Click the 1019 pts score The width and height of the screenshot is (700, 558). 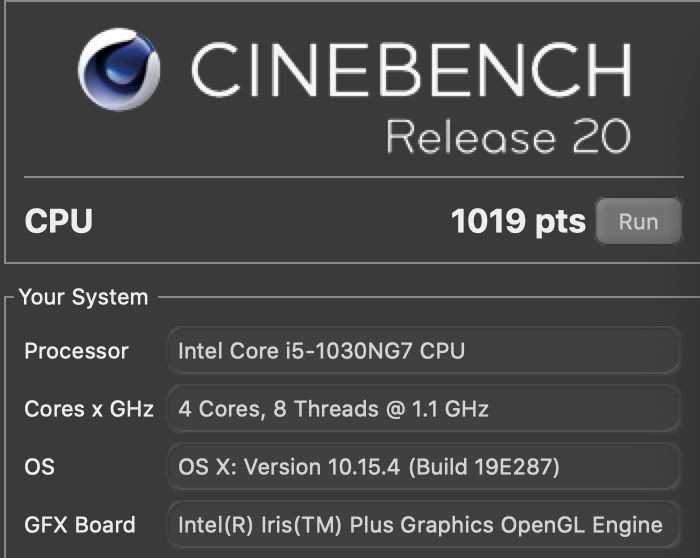(518, 221)
